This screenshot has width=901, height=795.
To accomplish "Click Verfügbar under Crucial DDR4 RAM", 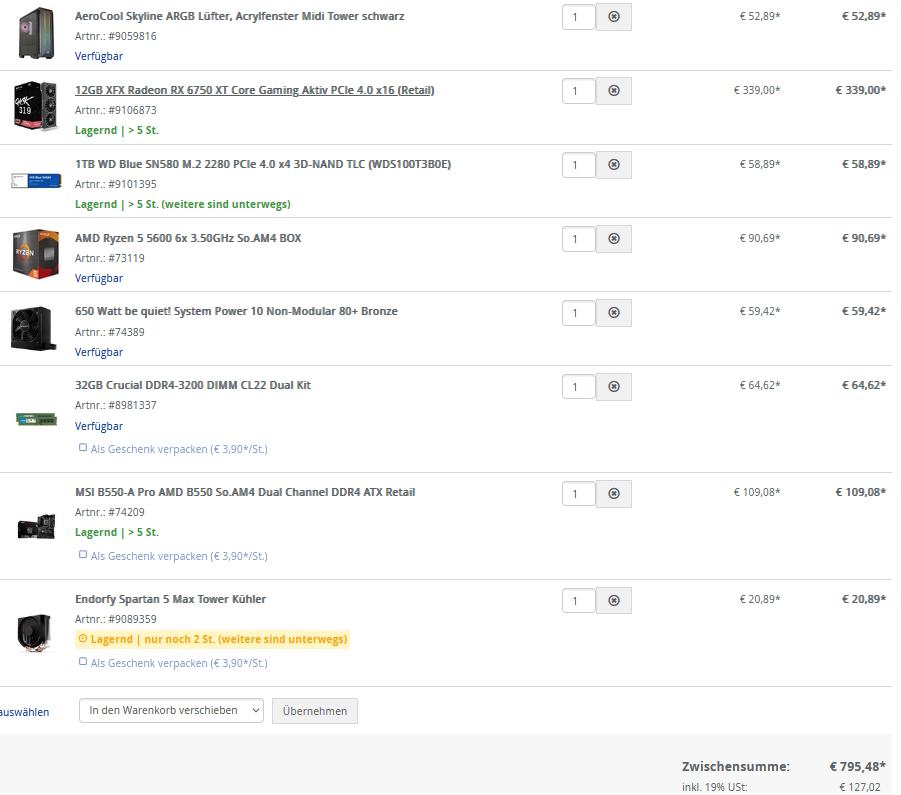I will (x=99, y=426).
